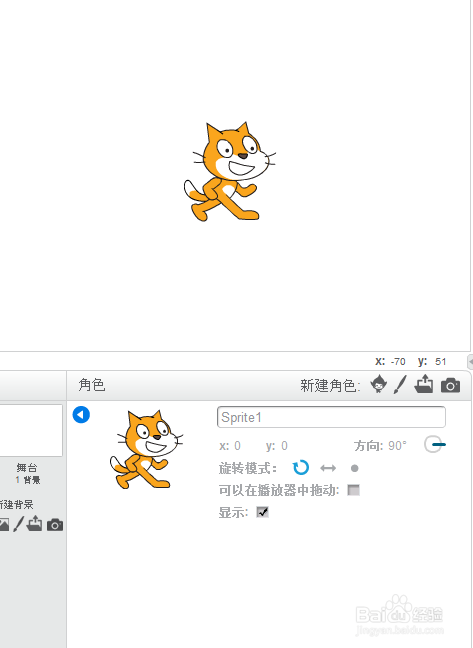Viewport: 473px width, 648px height.
Task: Collapse stage with small side arrow
Action: 470,361
